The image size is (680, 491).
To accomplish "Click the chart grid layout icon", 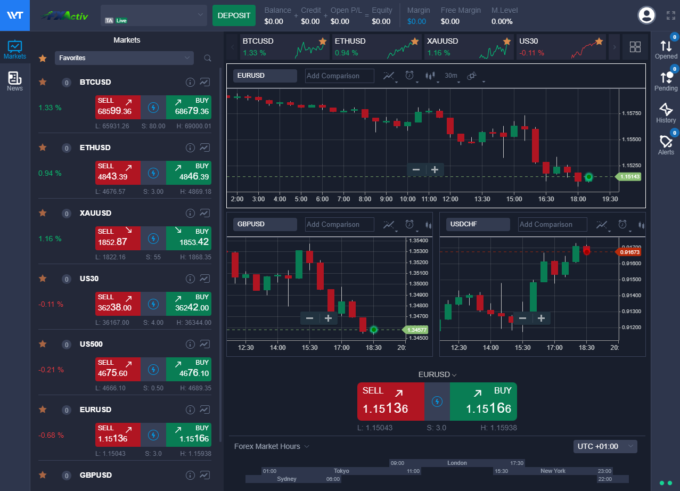I will (x=635, y=47).
